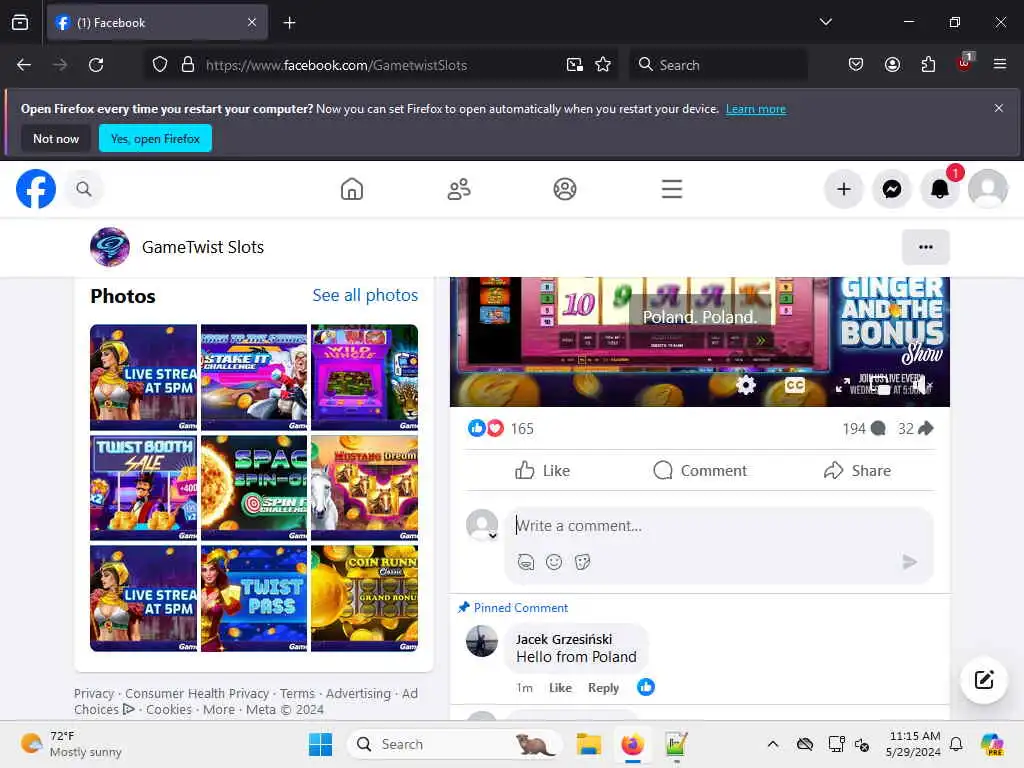Reload the page in Firefox
Screen dimensions: 1024x768
(x=96, y=65)
